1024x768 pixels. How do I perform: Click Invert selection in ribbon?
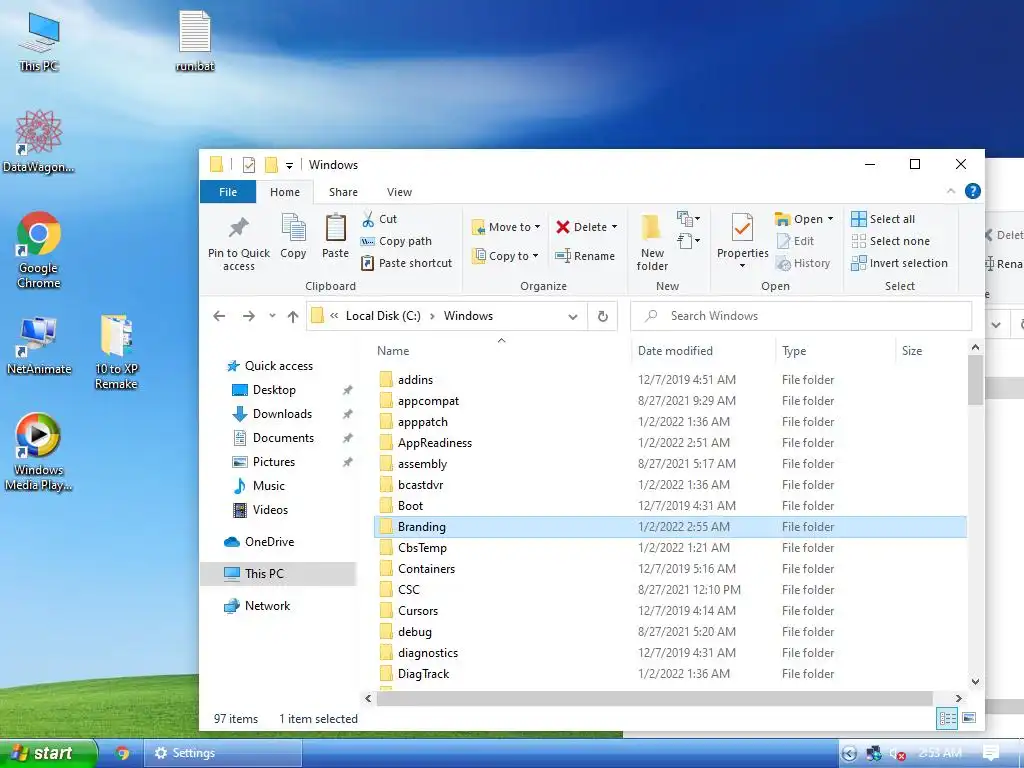click(x=899, y=263)
